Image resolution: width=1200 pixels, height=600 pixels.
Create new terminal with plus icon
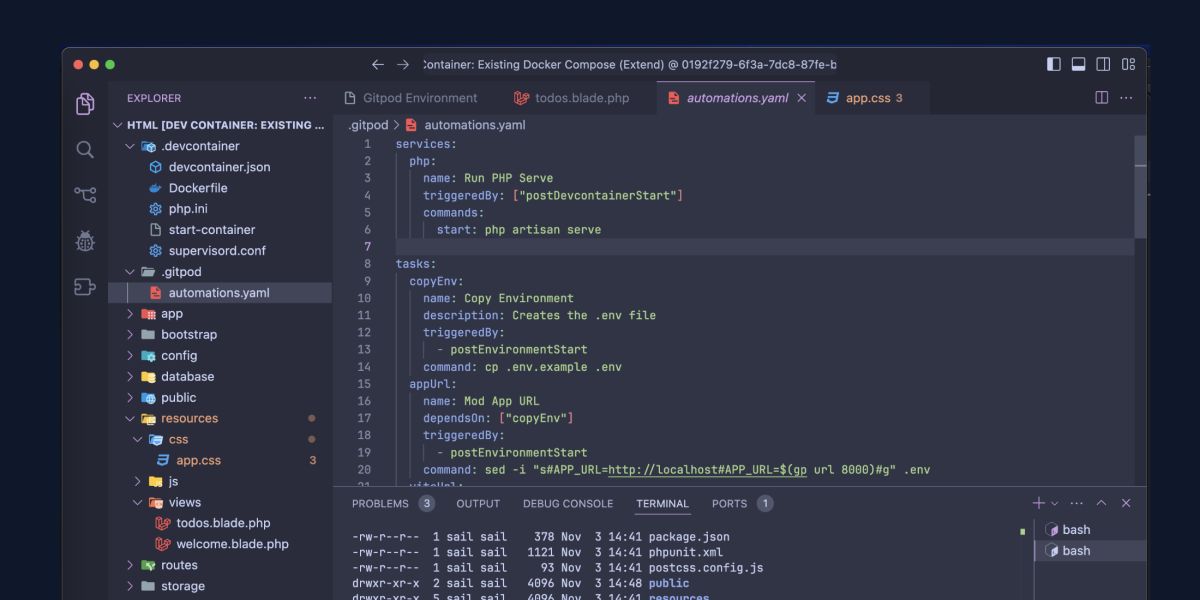1038,503
